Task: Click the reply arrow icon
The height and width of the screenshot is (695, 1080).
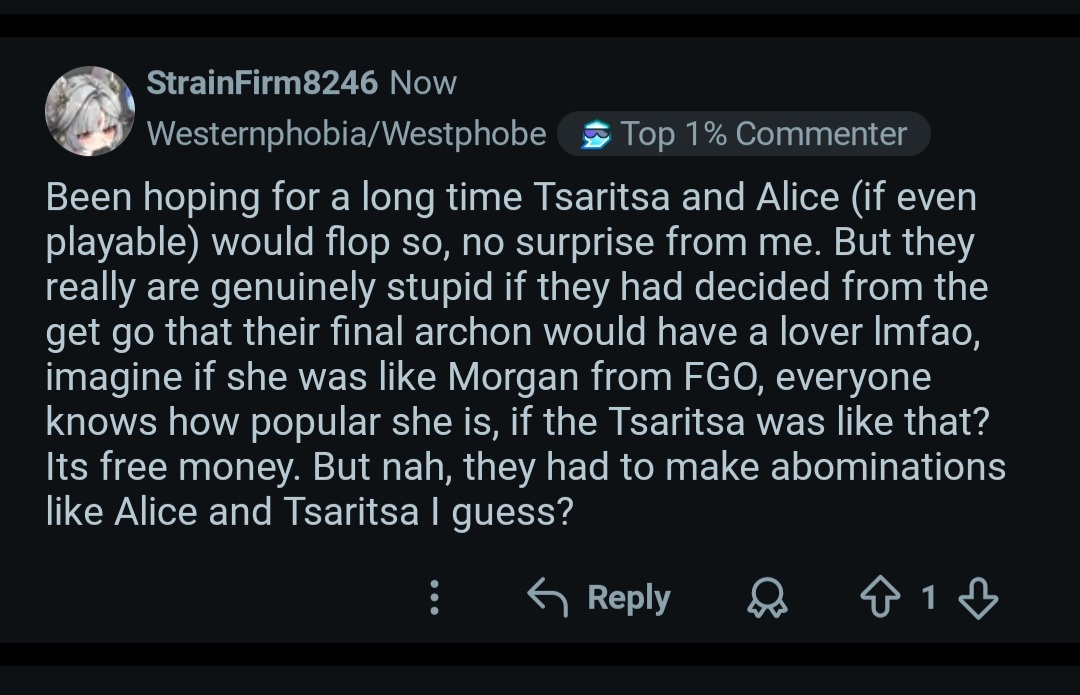Action: [x=548, y=597]
